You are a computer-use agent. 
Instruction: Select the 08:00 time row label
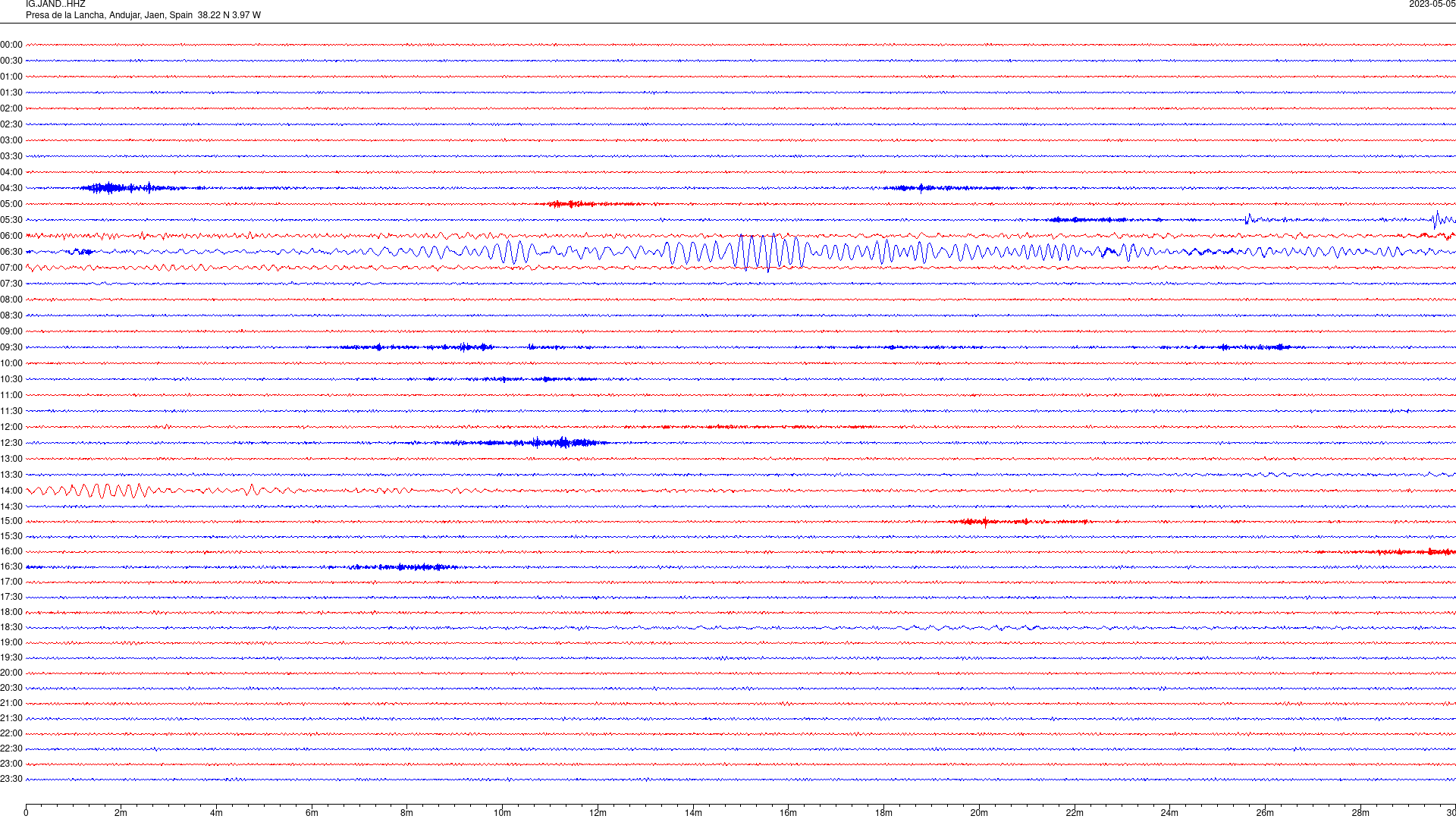click(11, 300)
